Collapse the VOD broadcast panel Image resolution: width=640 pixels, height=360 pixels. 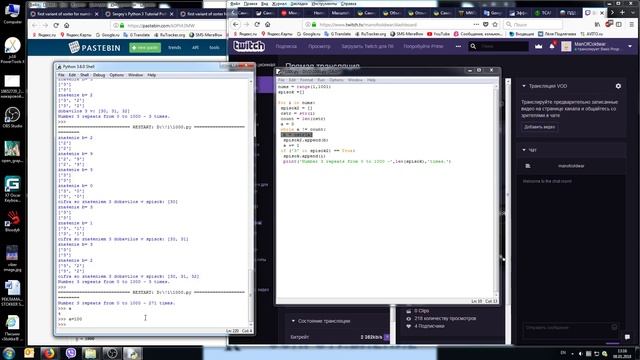(x=524, y=86)
